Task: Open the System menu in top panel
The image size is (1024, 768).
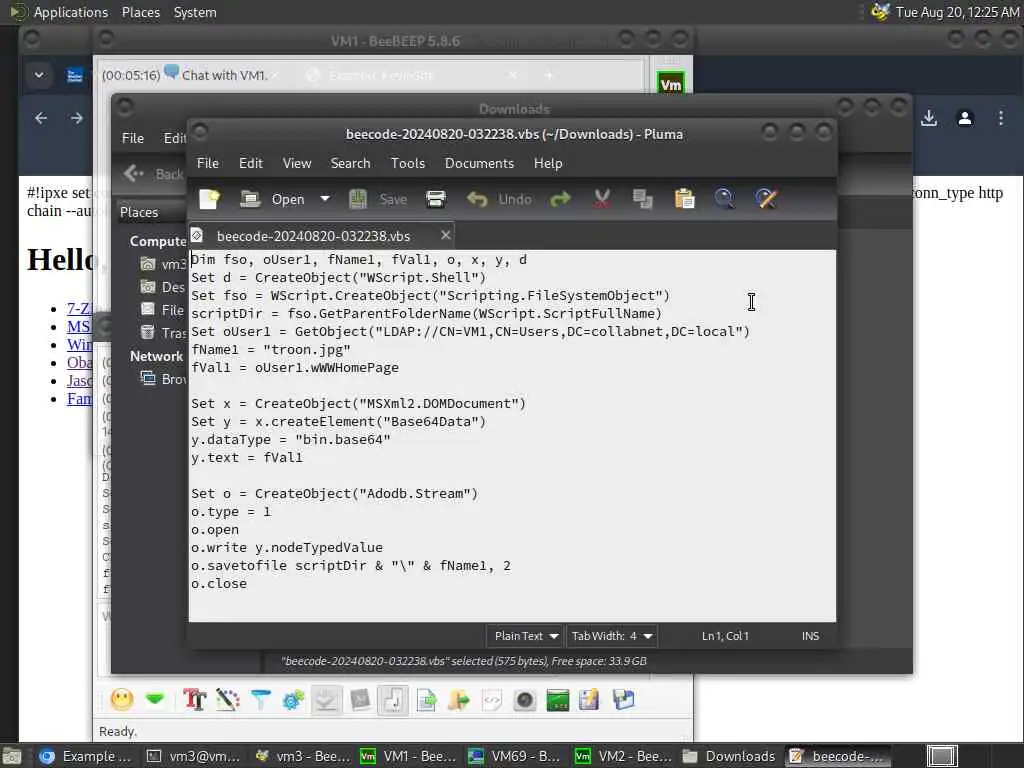Action: [195, 12]
